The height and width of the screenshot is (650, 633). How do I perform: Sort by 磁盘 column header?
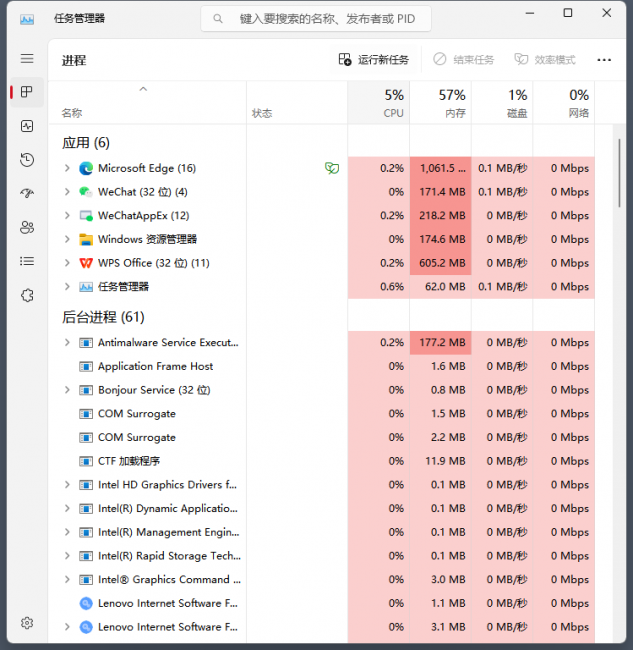[x=502, y=103]
